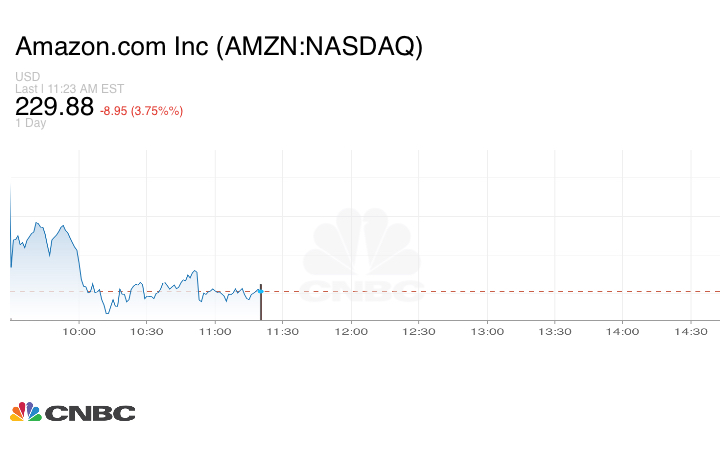
Task: Click the 14:30 time axis label
Action: pos(691,332)
